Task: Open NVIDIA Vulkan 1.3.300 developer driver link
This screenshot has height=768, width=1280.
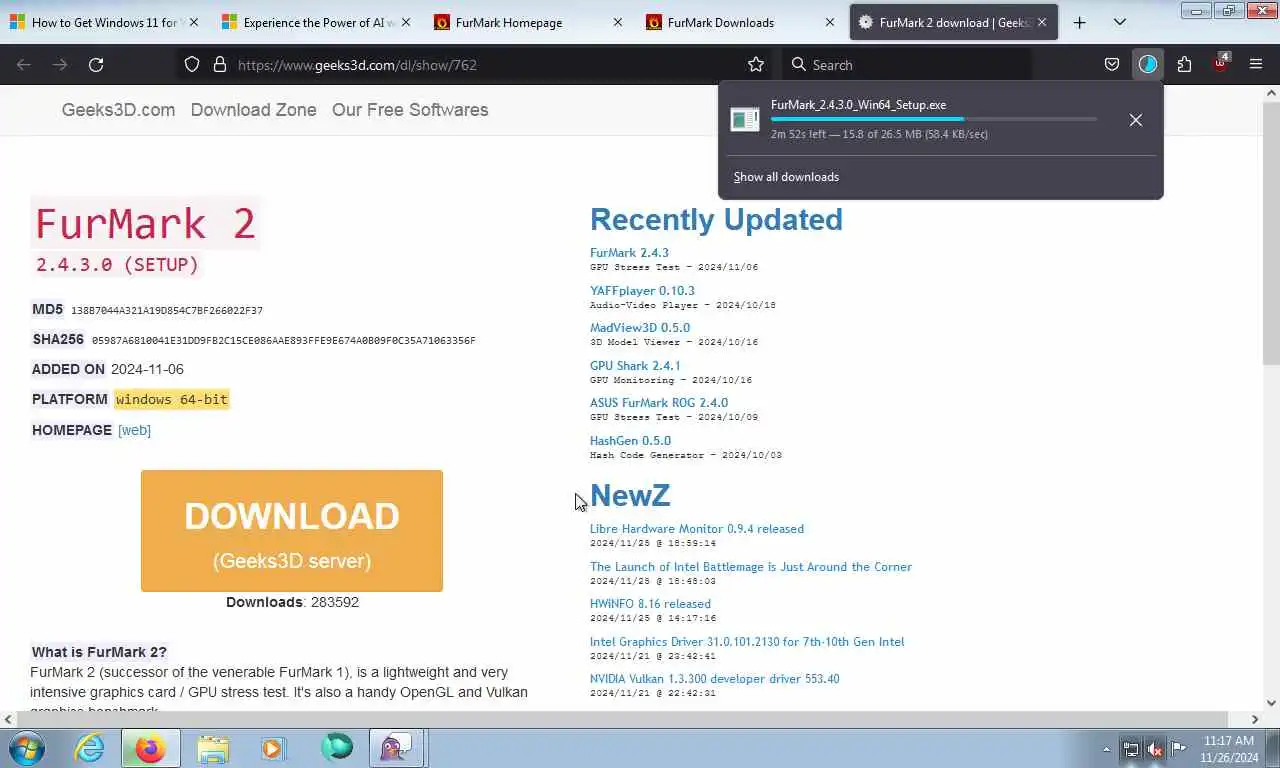Action: 714,679
